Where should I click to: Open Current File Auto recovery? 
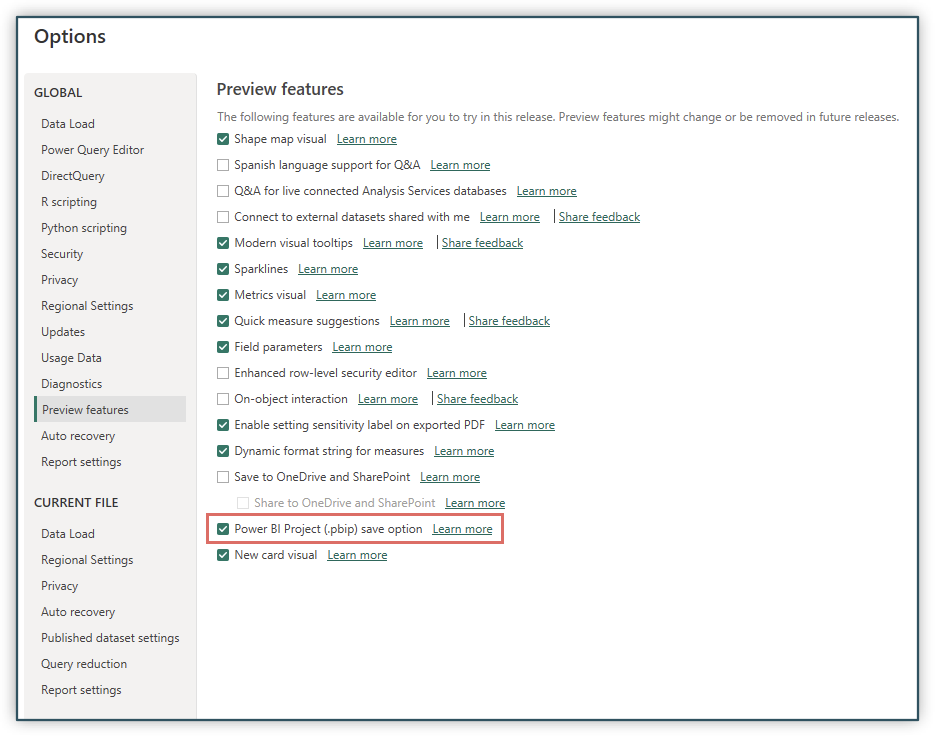(78, 612)
